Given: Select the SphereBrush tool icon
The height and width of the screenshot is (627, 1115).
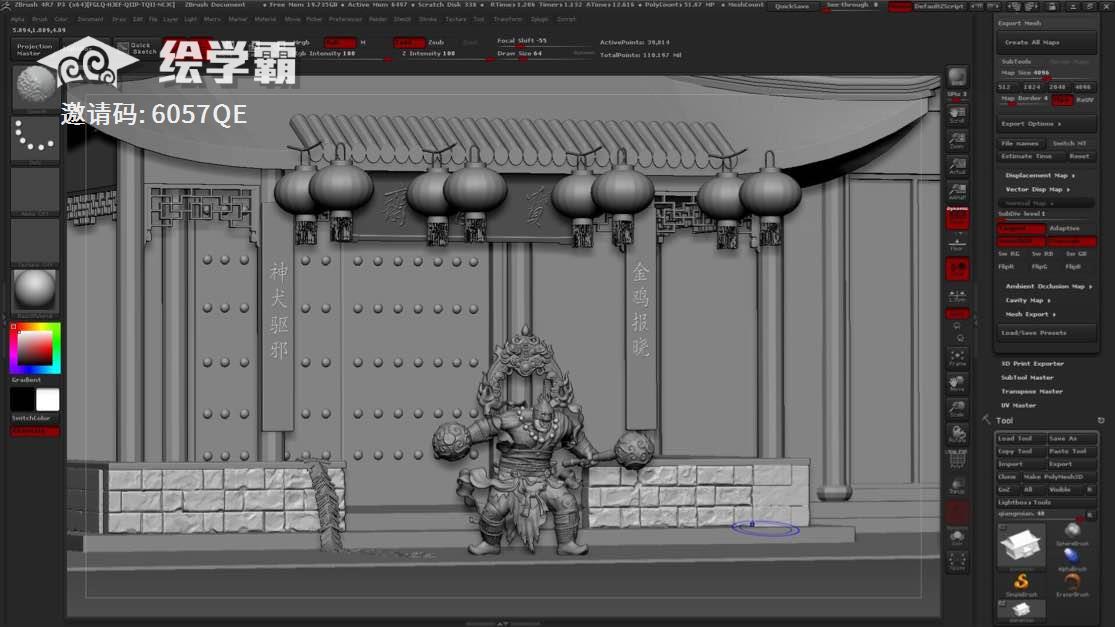Looking at the screenshot, I should pos(1072,533).
